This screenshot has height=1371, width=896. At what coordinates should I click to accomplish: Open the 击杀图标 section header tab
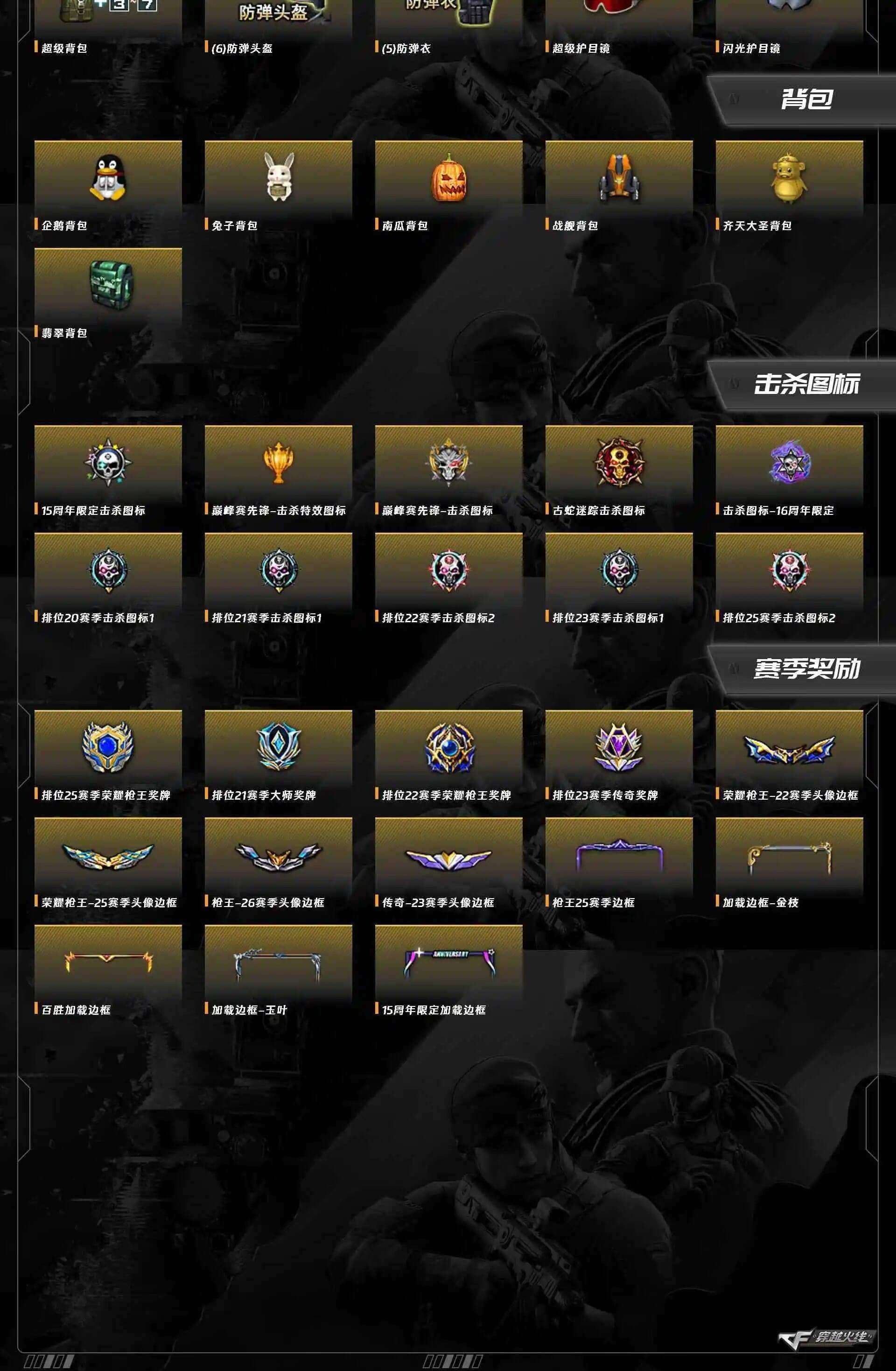[x=802, y=384]
